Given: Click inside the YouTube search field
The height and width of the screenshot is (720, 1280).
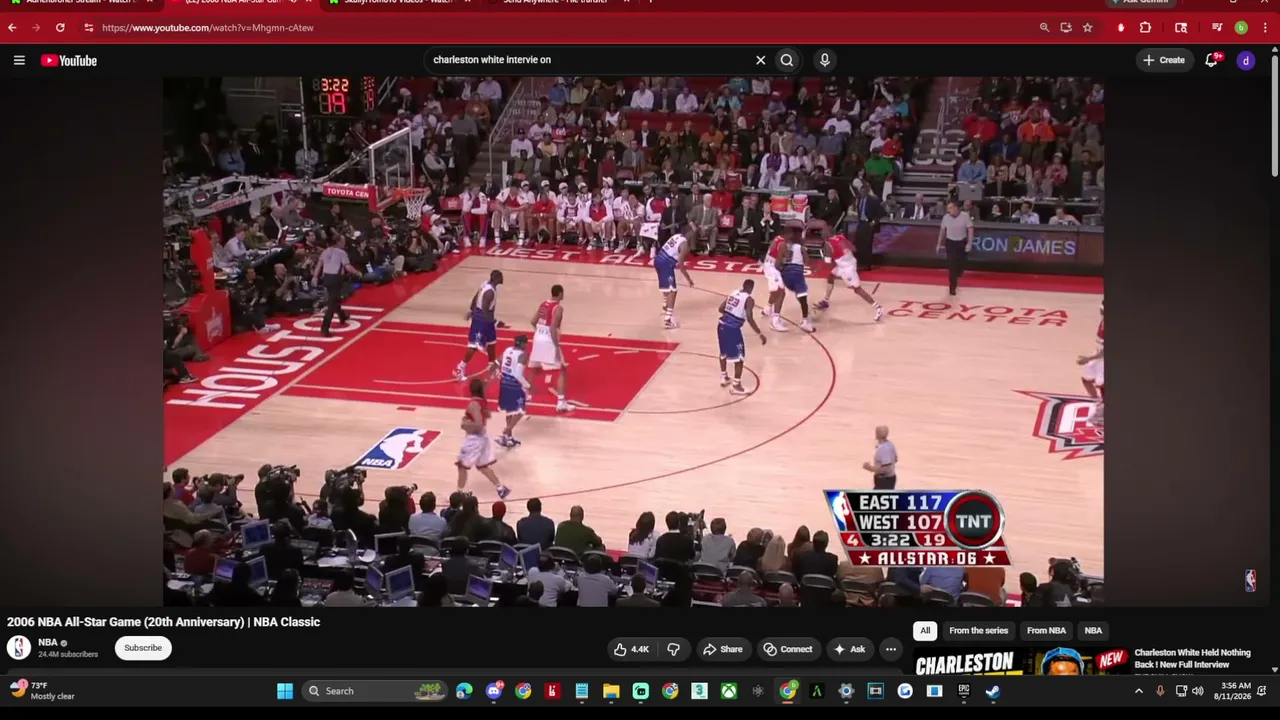Looking at the screenshot, I should tap(590, 60).
